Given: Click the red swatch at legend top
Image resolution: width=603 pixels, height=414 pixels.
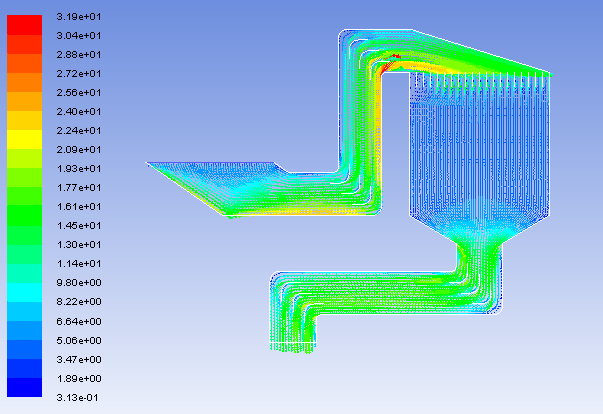Looking at the screenshot, I should tap(26, 25).
